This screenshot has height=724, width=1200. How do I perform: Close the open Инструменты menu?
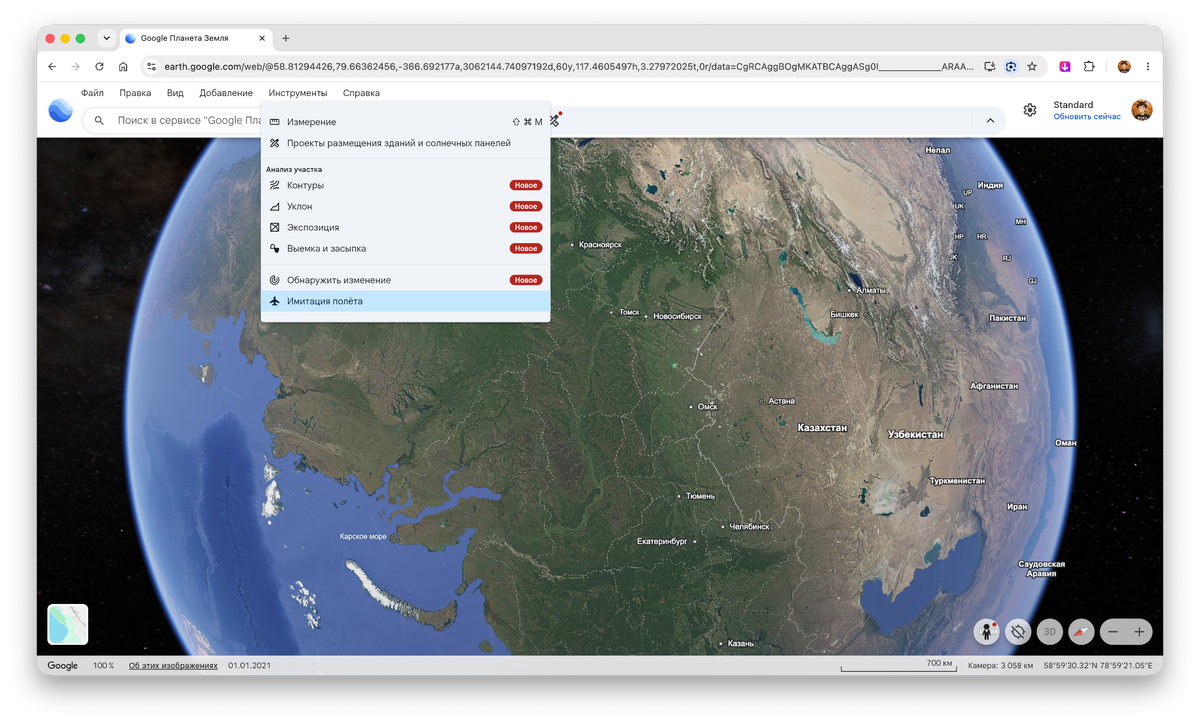click(298, 93)
